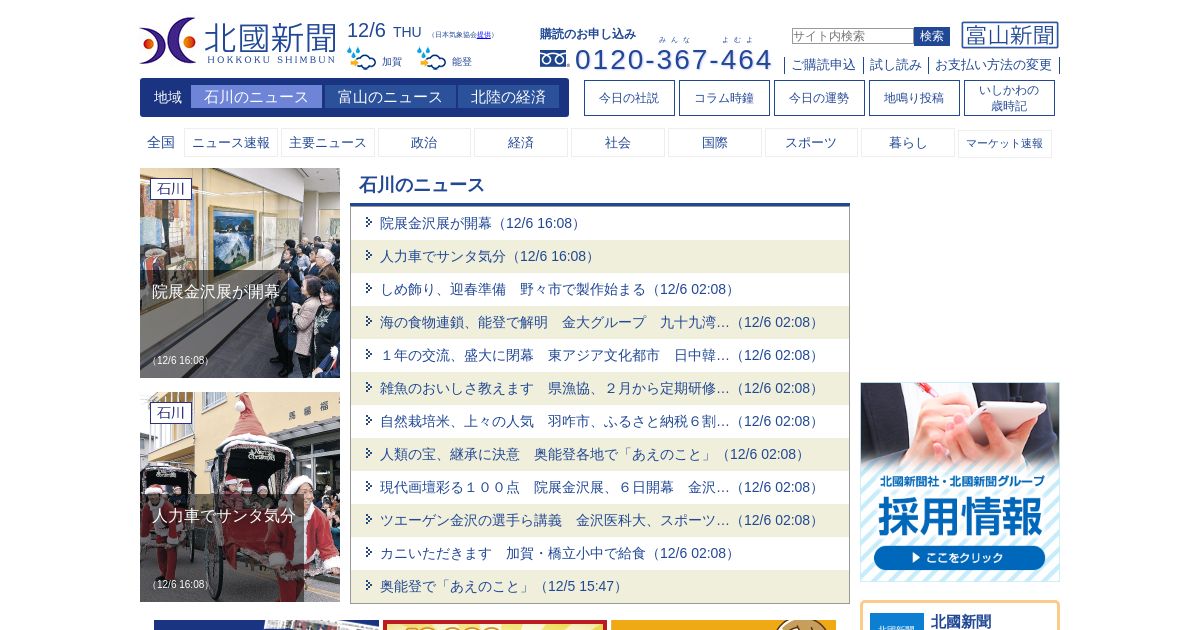This screenshot has height=630, width=1200.
Task: Open headline 自然栽培米、上々の人気
Action: coord(601,421)
